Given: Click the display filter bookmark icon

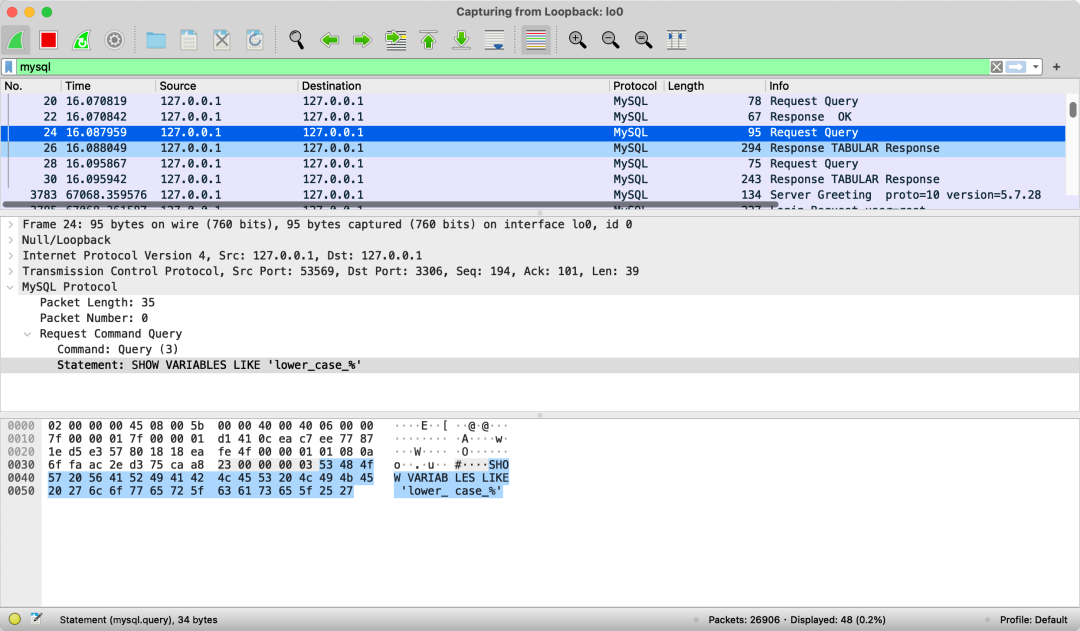Looking at the screenshot, I should [x=9, y=67].
